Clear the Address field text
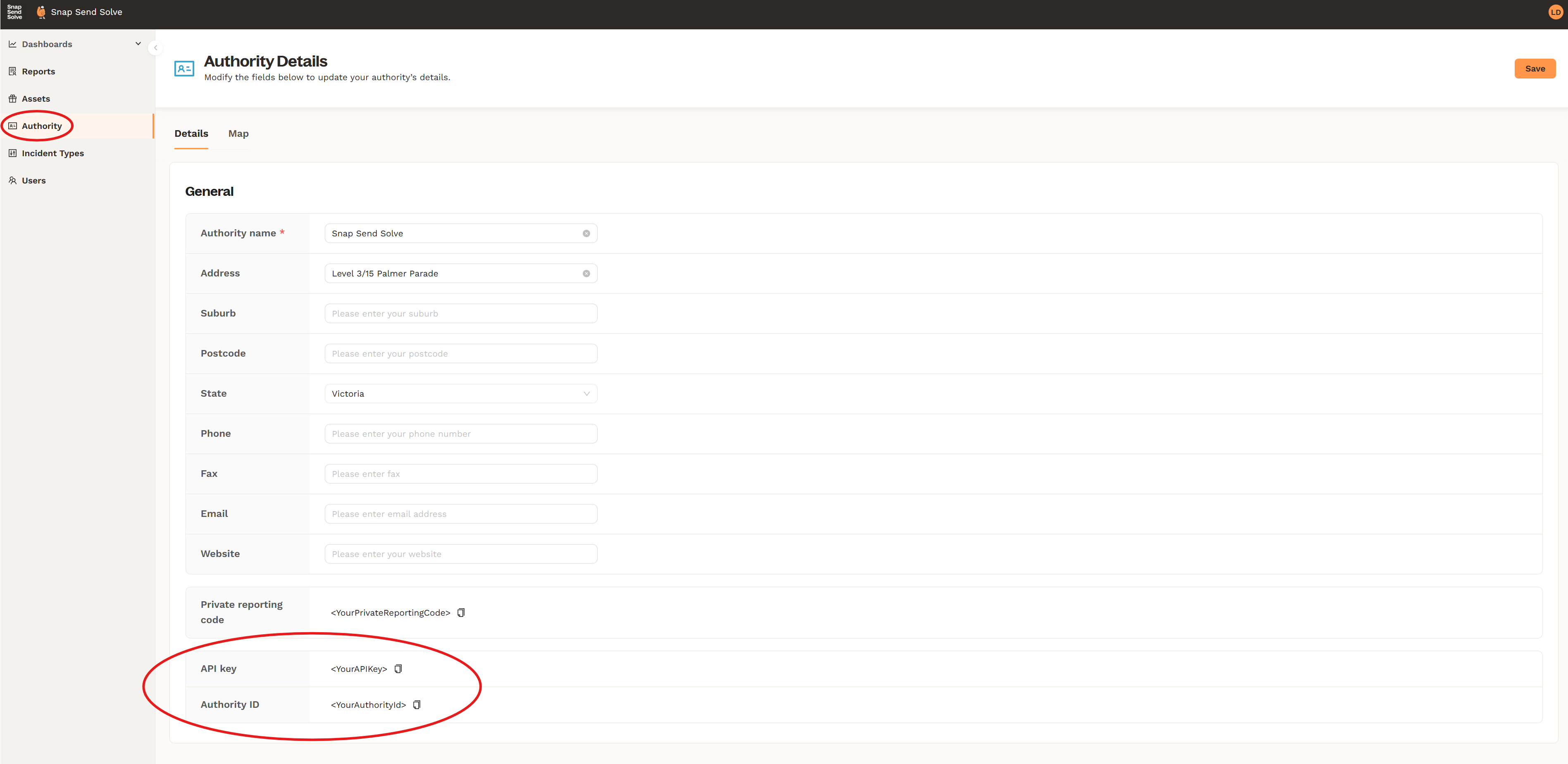 pos(586,274)
